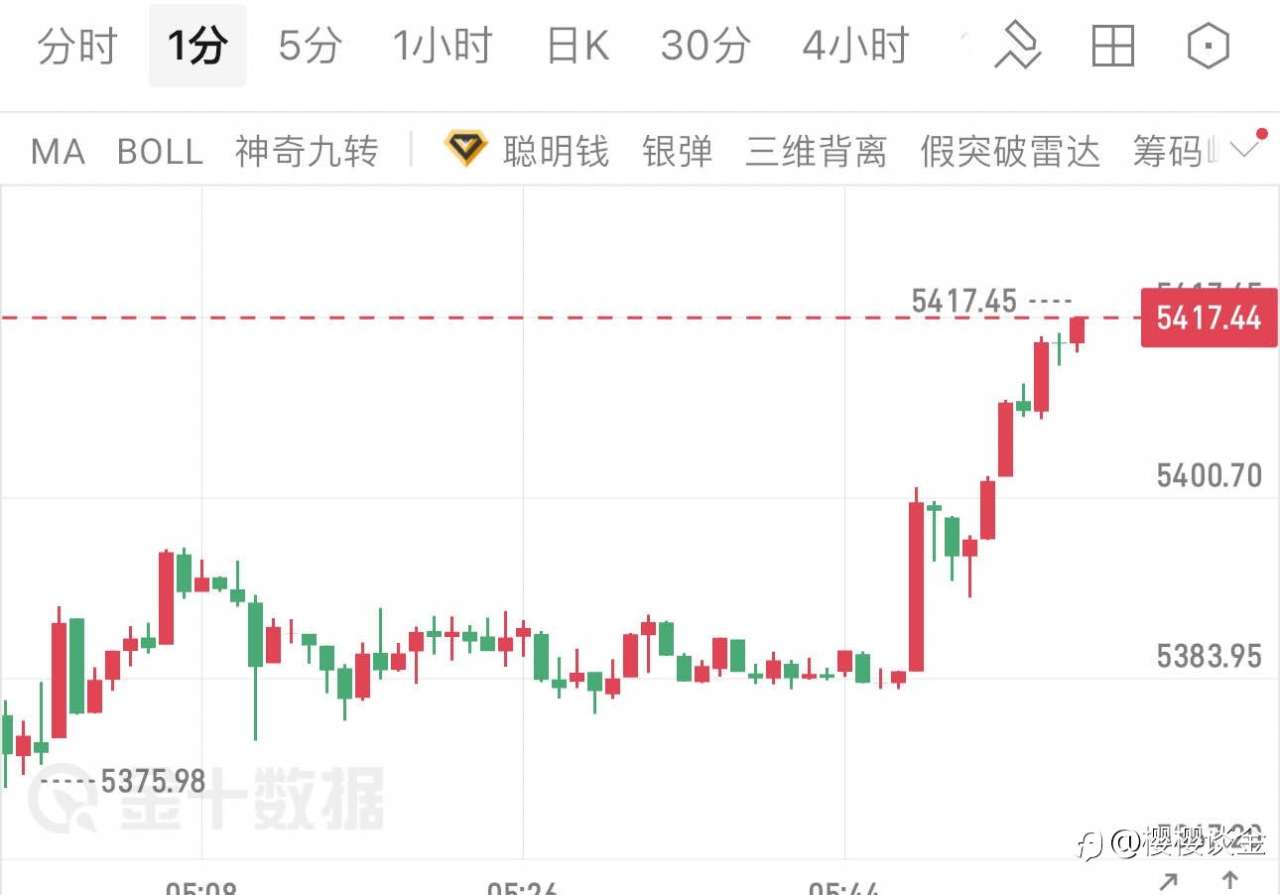Enable the 三维背离 indicator
This screenshot has width=1280, height=895.
[816, 152]
